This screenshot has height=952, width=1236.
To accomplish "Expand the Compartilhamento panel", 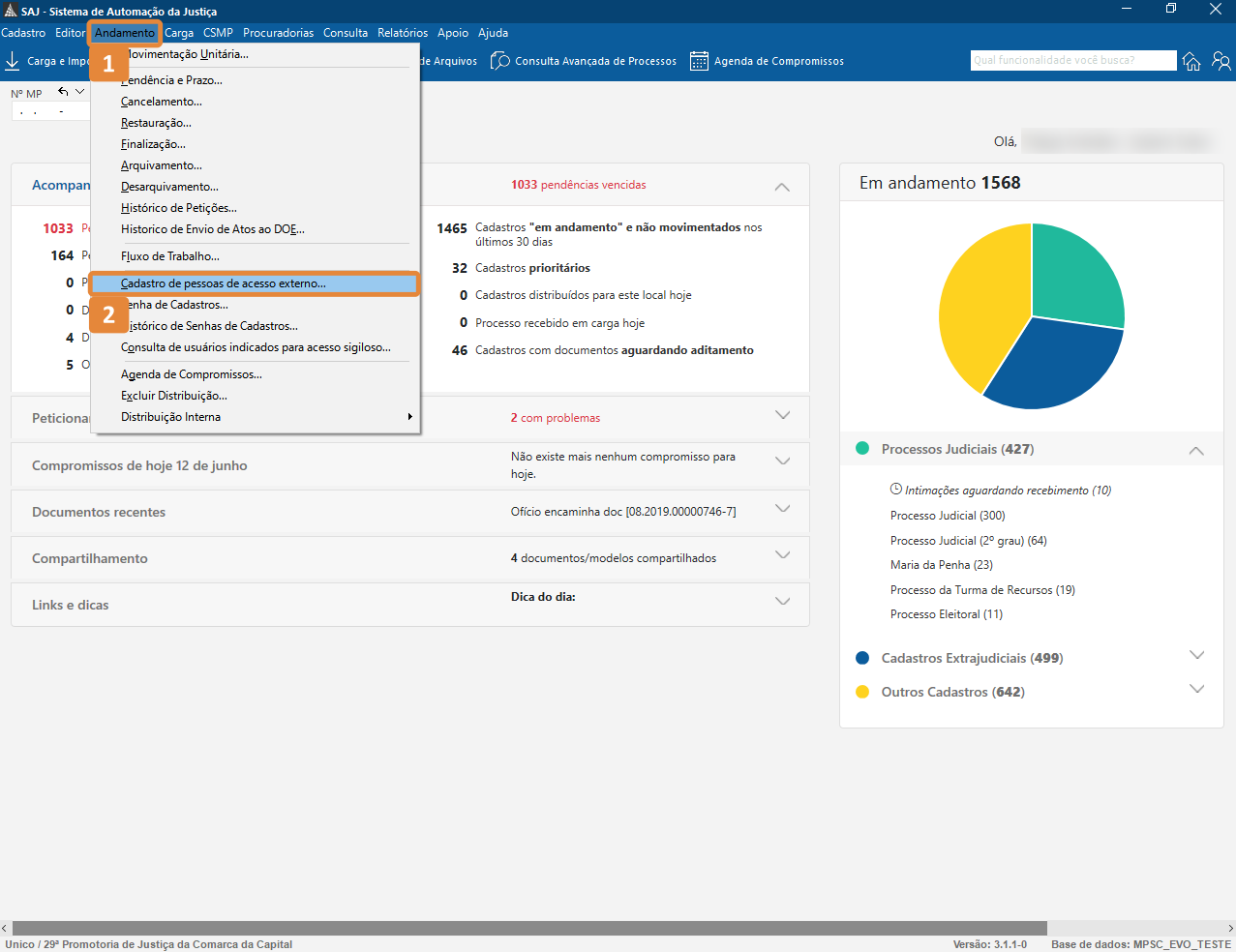I will pos(783,555).
